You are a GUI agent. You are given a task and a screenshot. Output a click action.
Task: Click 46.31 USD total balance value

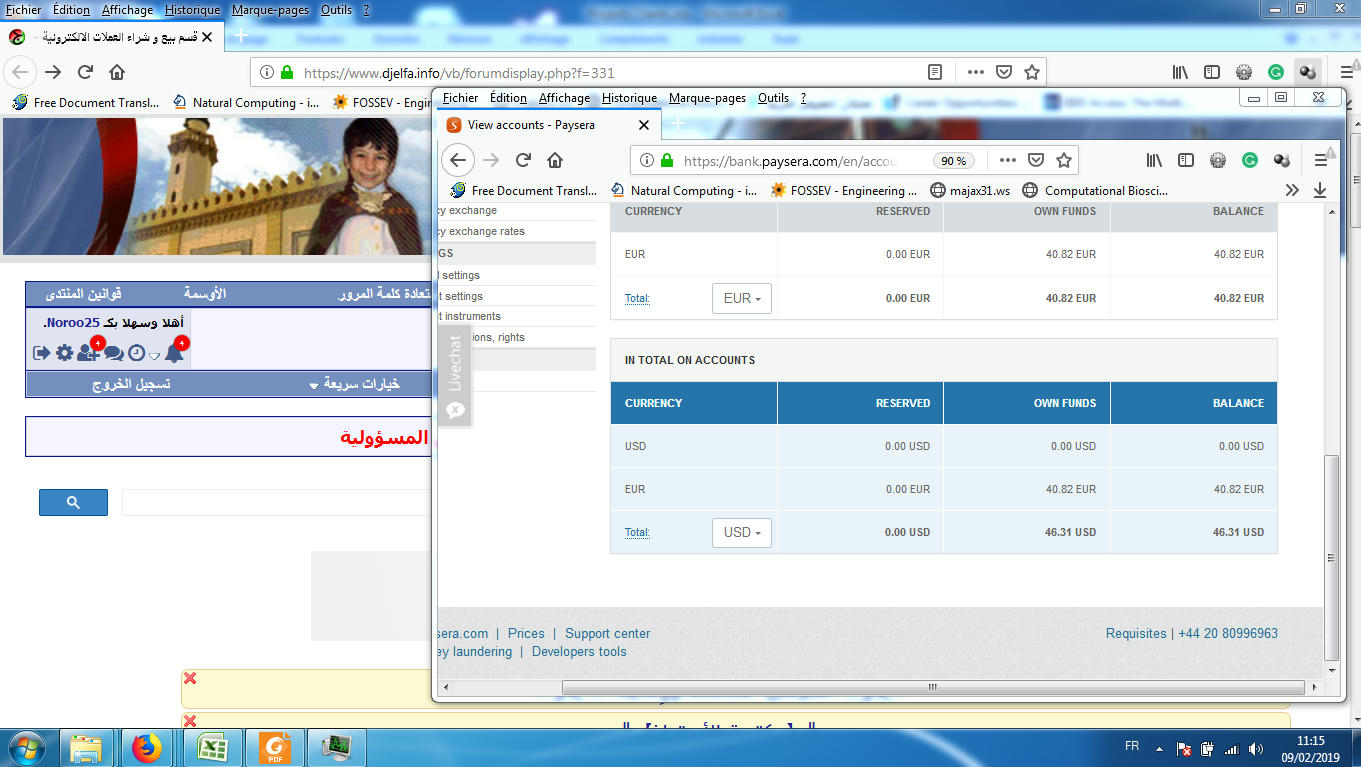pos(1238,532)
